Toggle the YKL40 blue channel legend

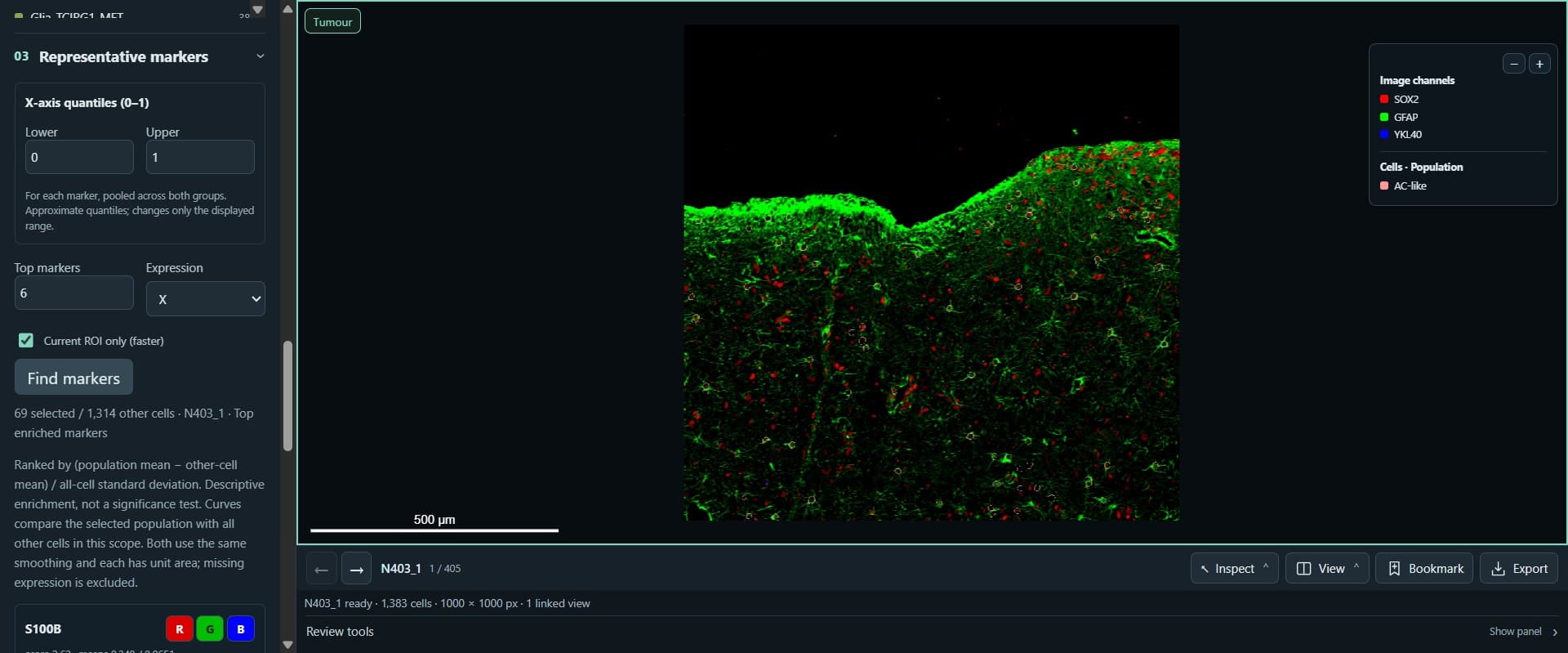tap(1401, 134)
